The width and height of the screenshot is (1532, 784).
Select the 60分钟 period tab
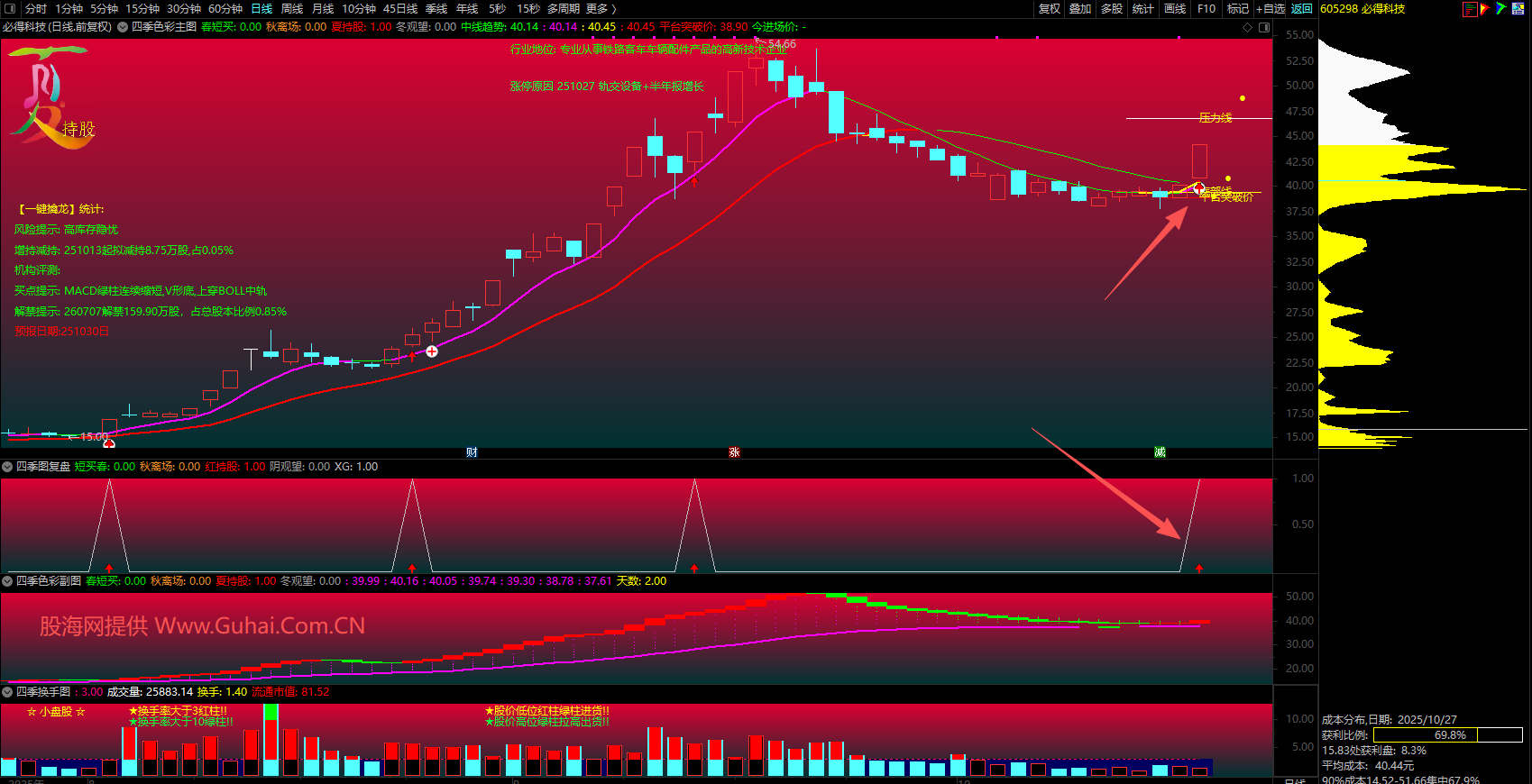[225, 9]
